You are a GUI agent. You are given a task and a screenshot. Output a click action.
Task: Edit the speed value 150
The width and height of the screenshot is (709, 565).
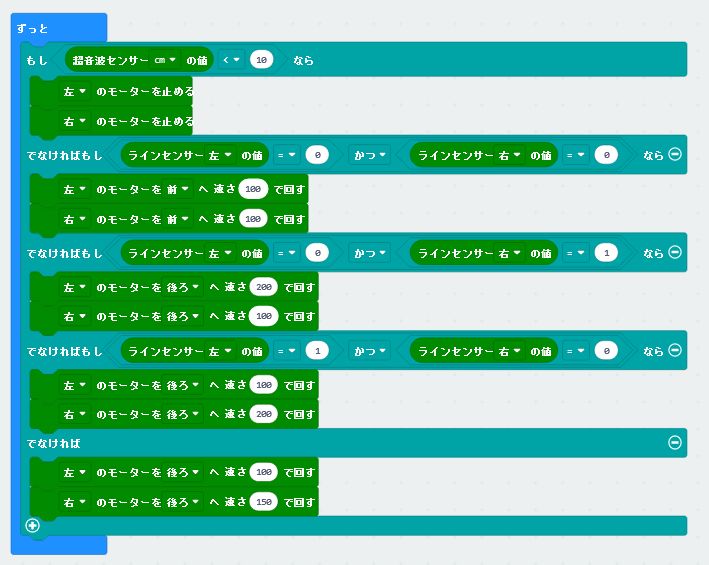click(x=264, y=502)
